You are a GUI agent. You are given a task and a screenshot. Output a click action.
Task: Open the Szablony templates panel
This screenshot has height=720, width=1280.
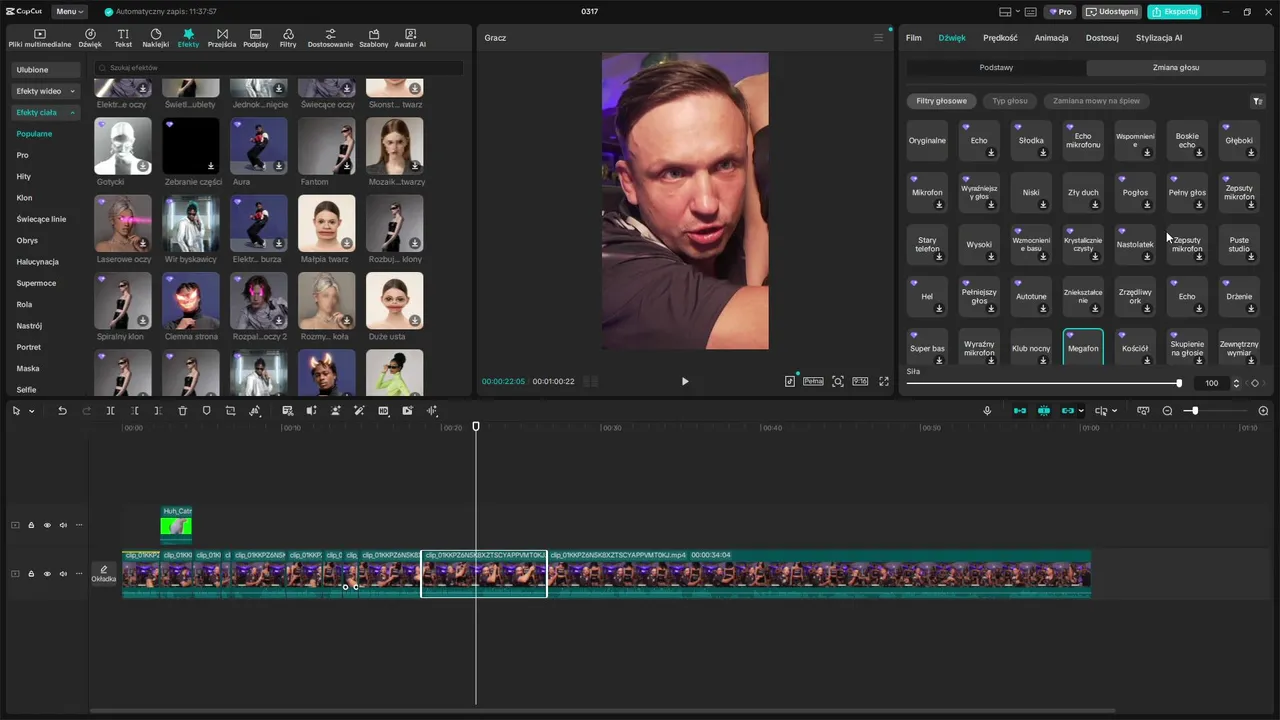[x=374, y=38]
